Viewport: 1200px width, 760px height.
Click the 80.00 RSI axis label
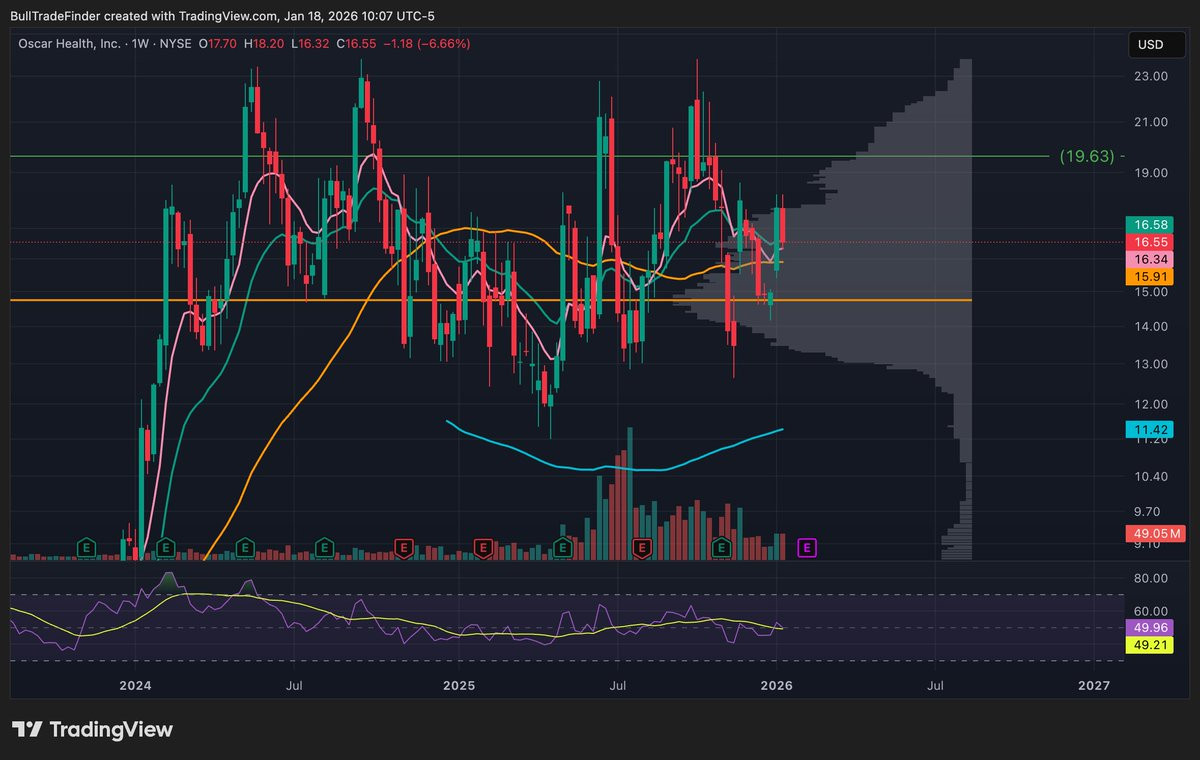pos(1152,578)
